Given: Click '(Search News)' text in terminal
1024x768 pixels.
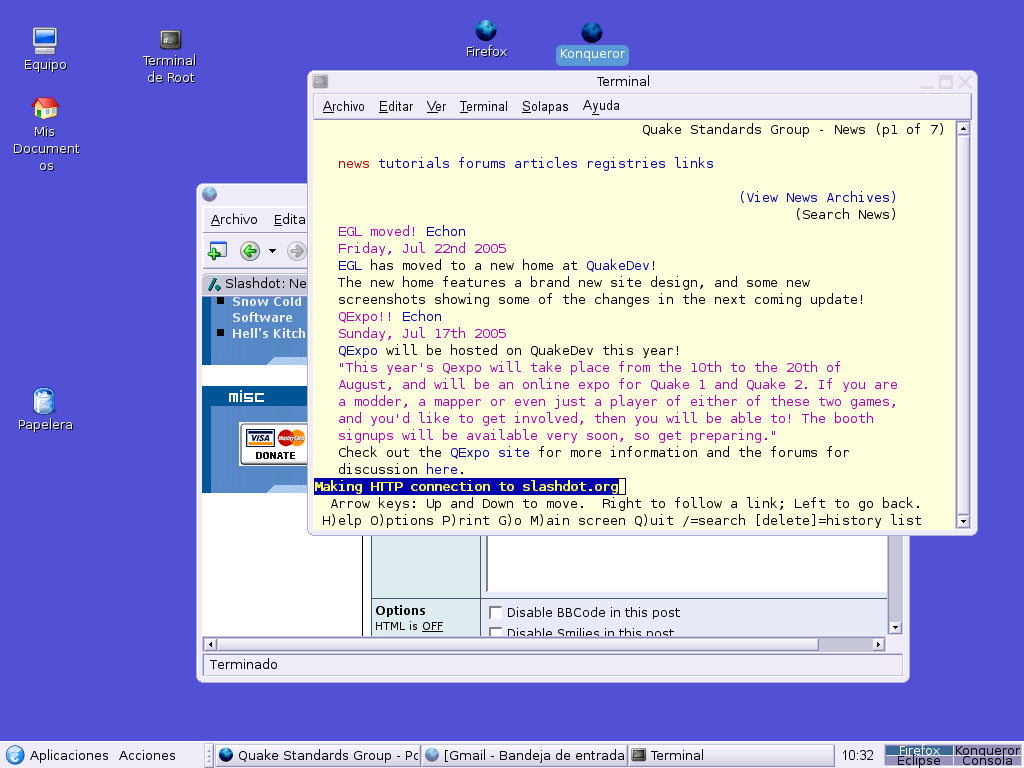Looking at the screenshot, I should [846, 214].
